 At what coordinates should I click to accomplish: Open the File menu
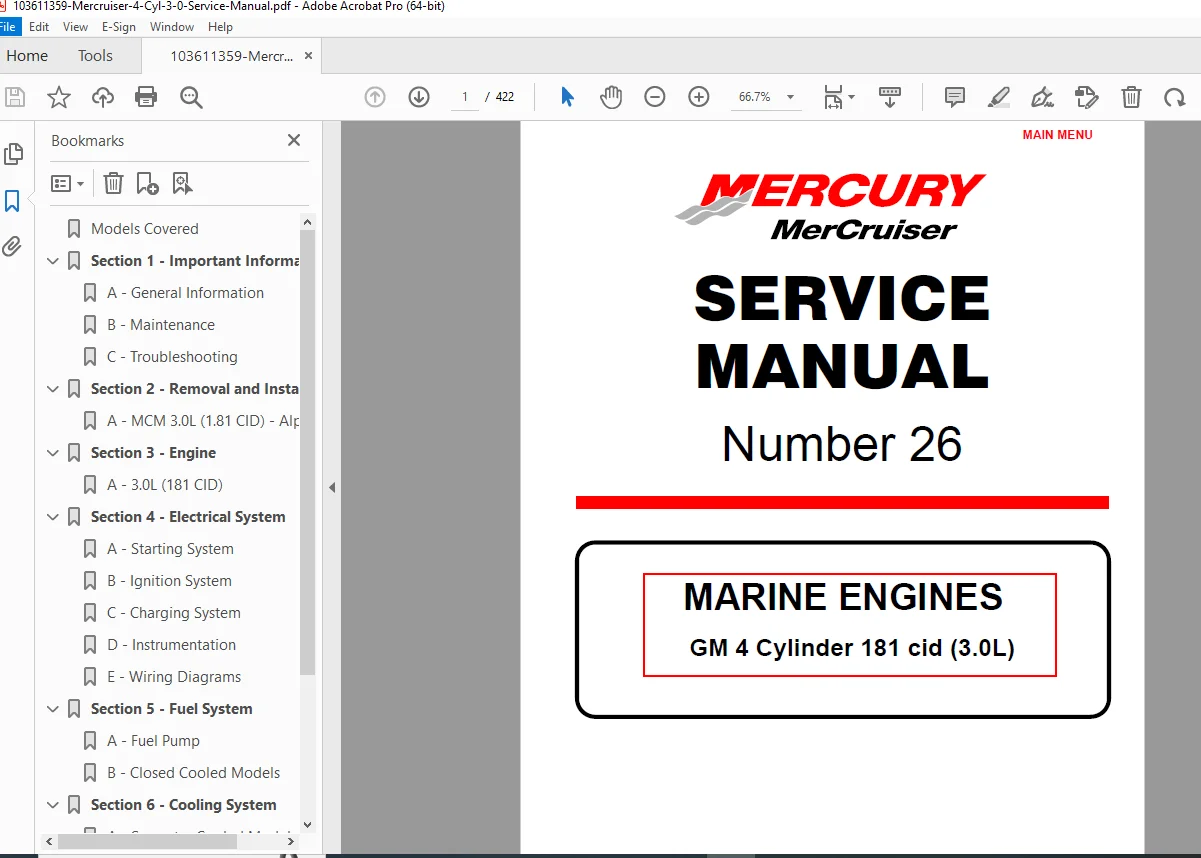pos(8,27)
